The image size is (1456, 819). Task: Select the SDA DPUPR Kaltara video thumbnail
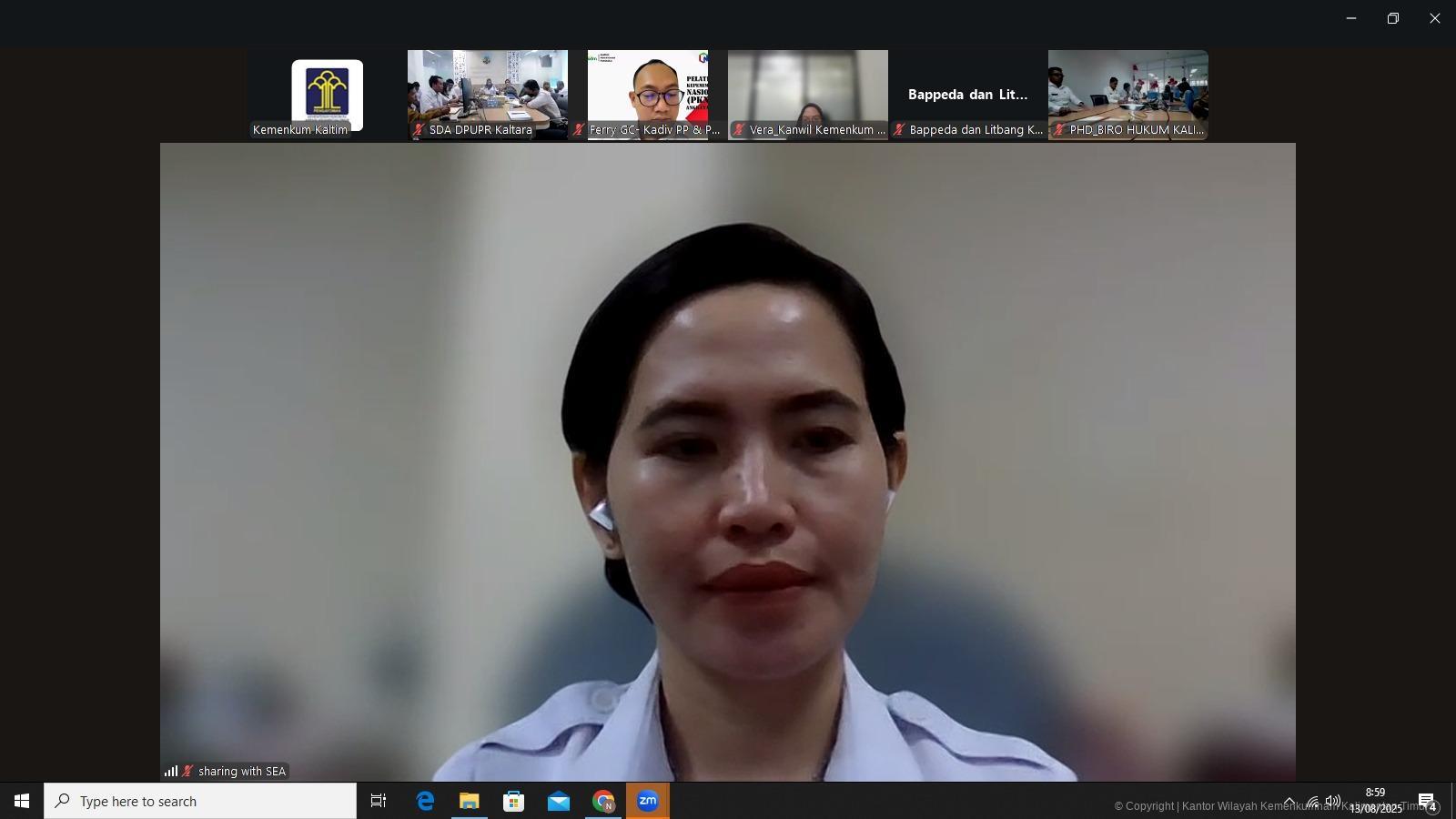[488, 95]
